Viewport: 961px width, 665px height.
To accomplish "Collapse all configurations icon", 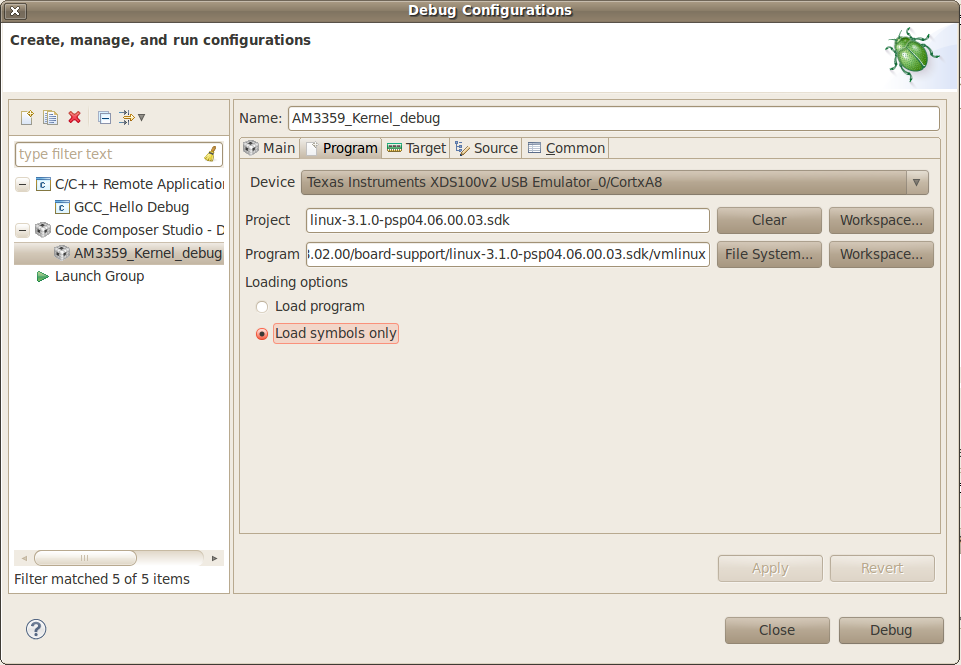I will click(105, 117).
